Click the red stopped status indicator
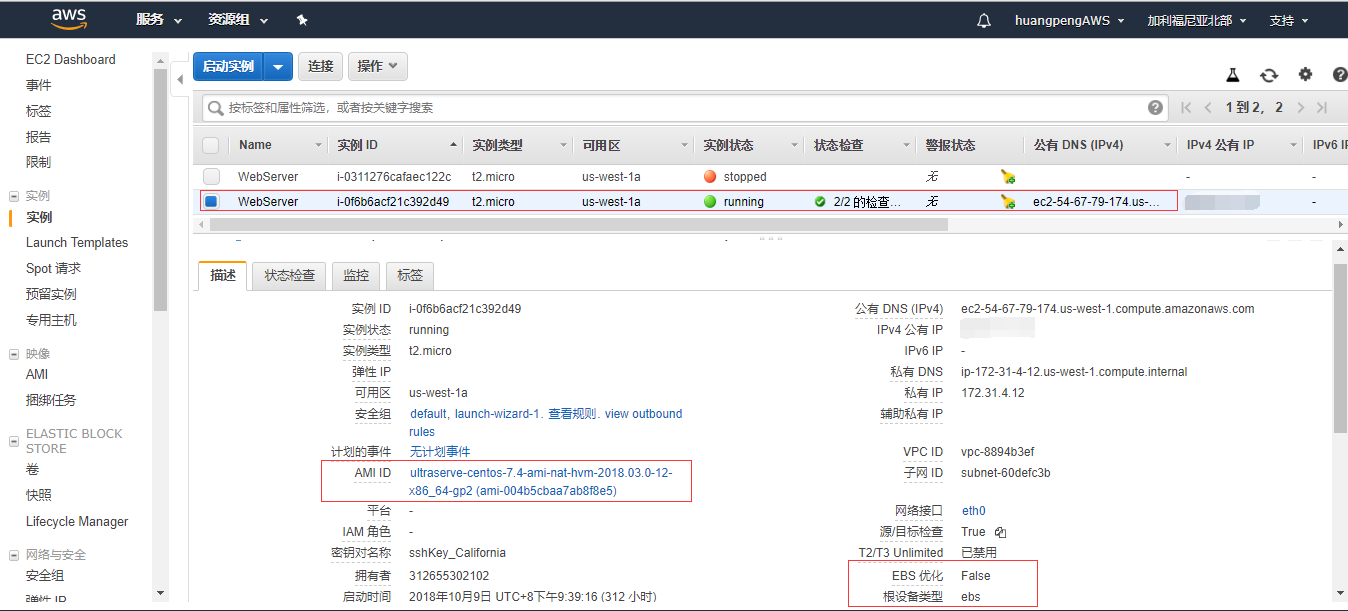Screen dimensions: 1348x611 (x=710, y=177)
